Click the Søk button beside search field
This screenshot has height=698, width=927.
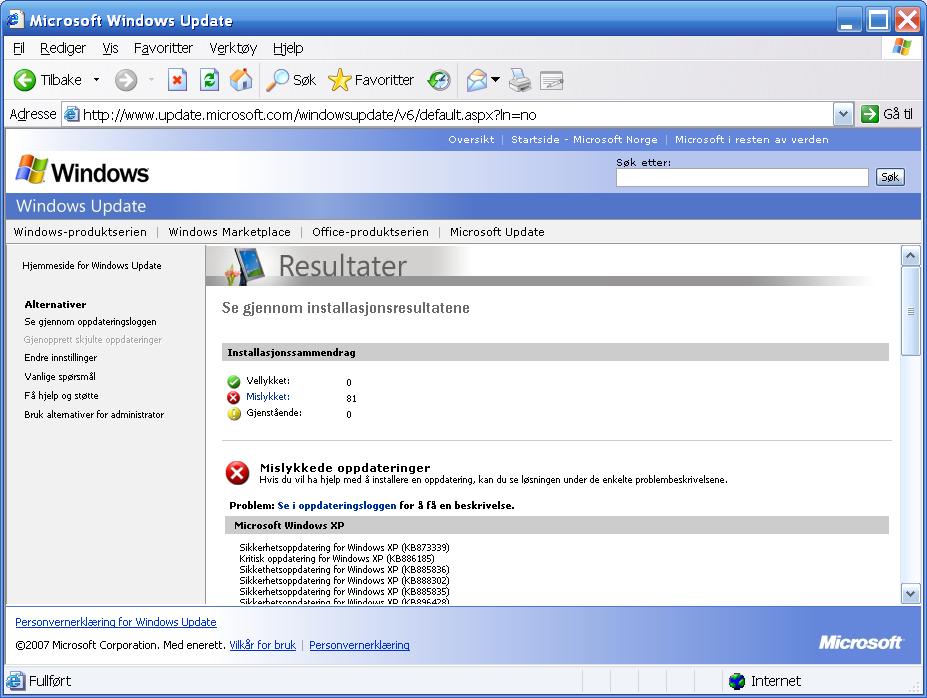click(890, 177)
